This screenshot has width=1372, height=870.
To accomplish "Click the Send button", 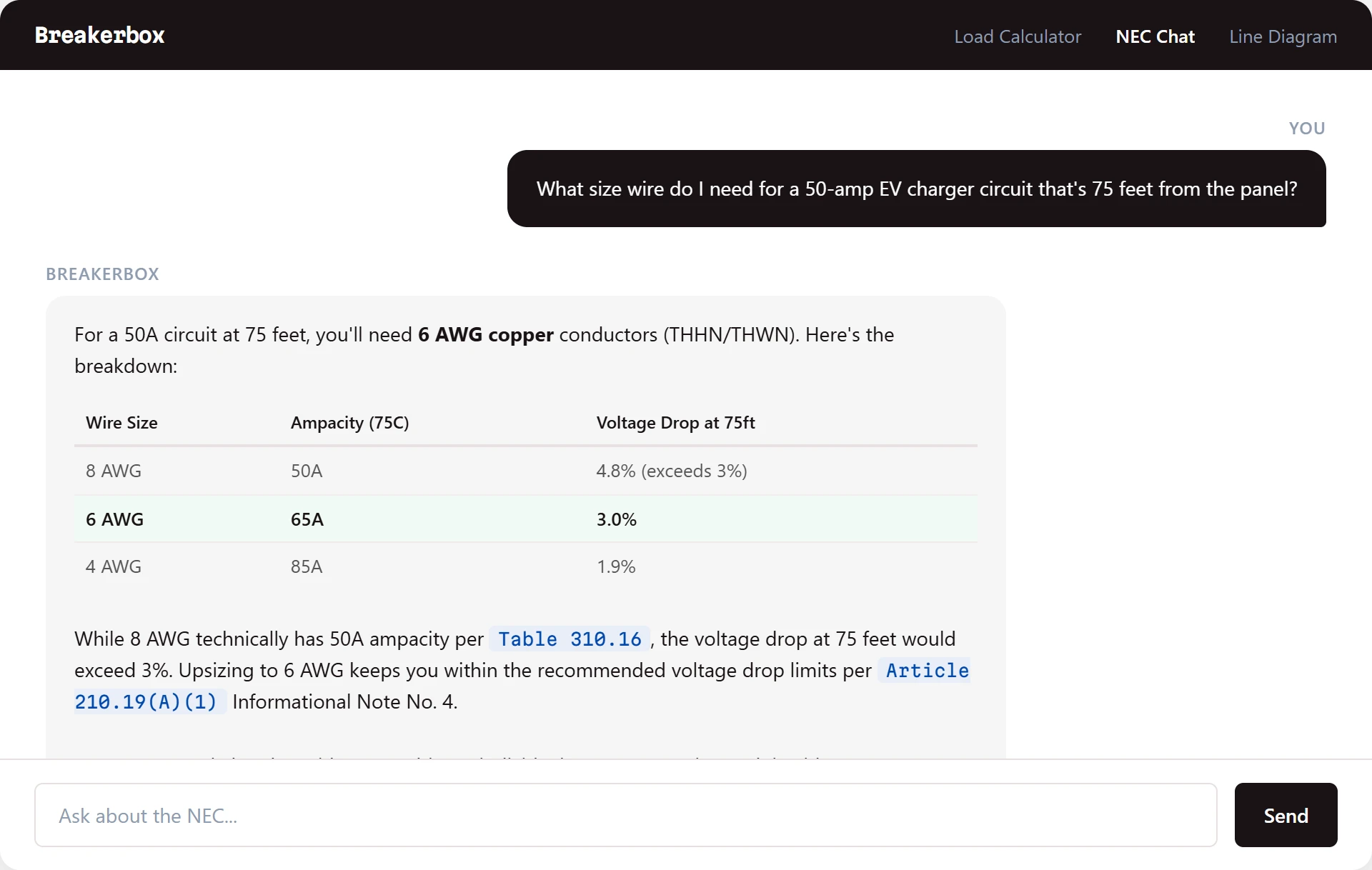I will (1286, 815).
